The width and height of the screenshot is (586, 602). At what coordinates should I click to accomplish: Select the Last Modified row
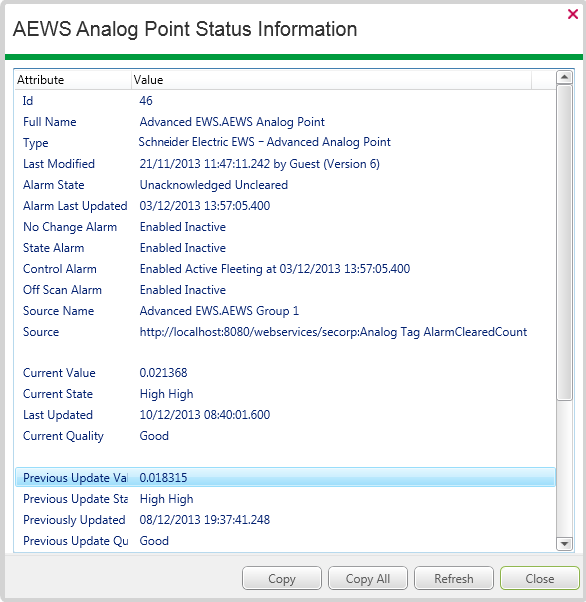point(285,164)
